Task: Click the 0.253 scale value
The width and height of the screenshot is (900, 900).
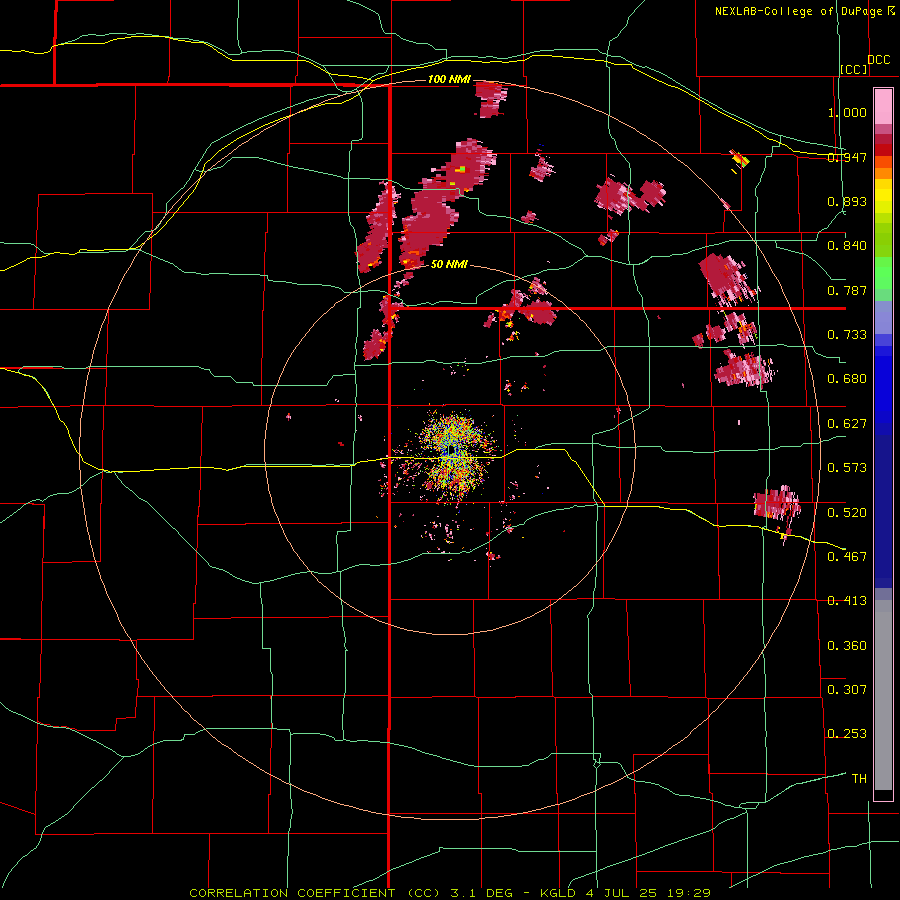Action: tap(847, 734)
